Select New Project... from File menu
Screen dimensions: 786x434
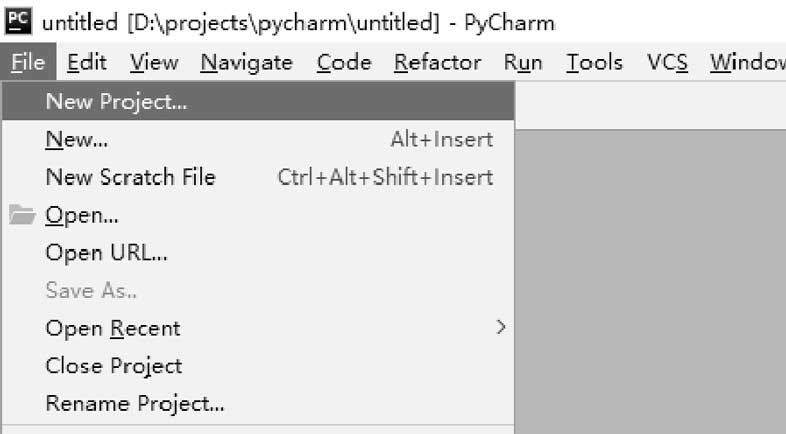tap(258, 101)
